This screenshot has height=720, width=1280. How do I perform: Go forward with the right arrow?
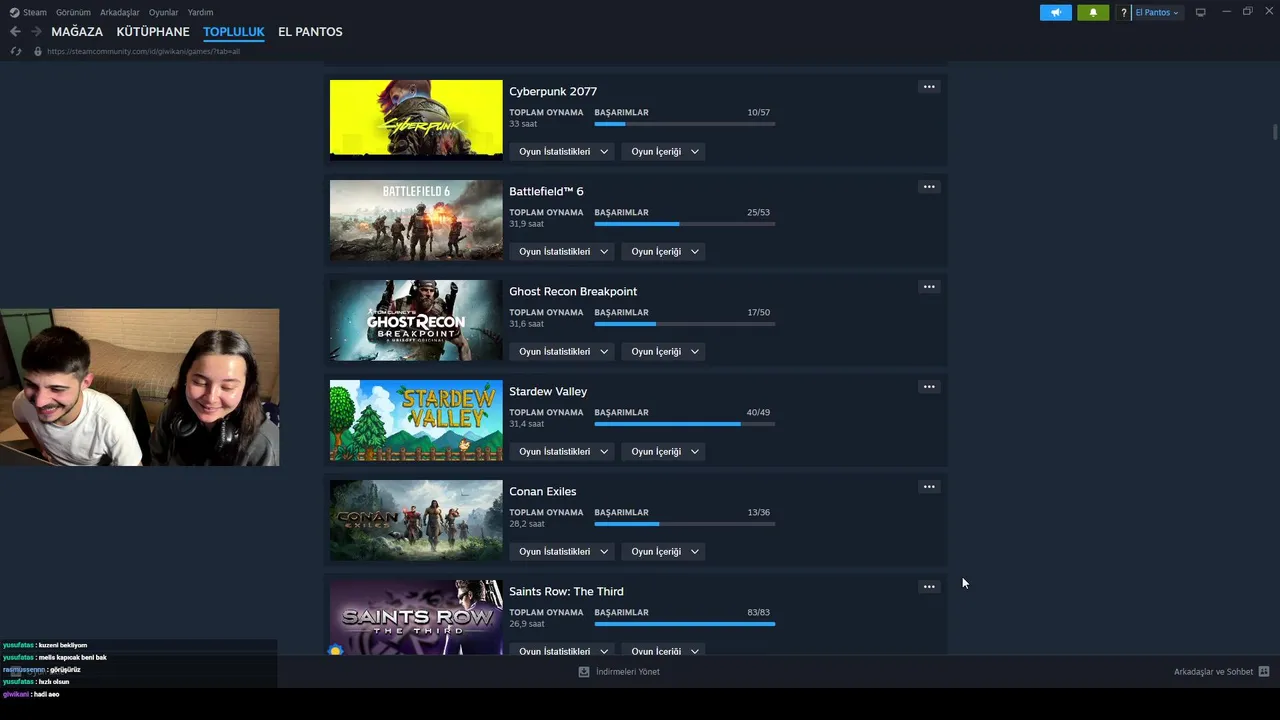pos(36,32)
